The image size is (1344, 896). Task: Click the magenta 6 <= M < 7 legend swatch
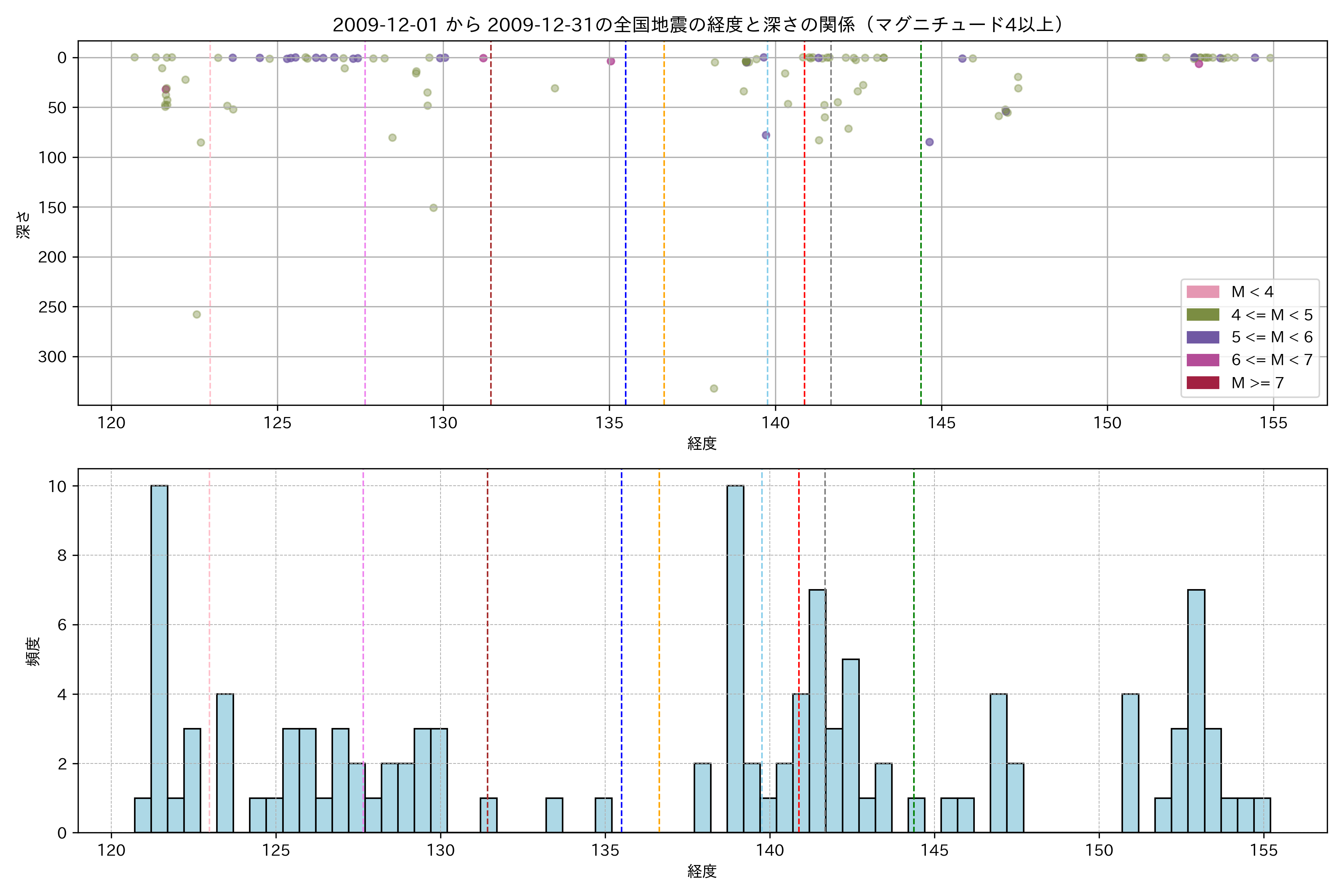[x=1202, y=360]
